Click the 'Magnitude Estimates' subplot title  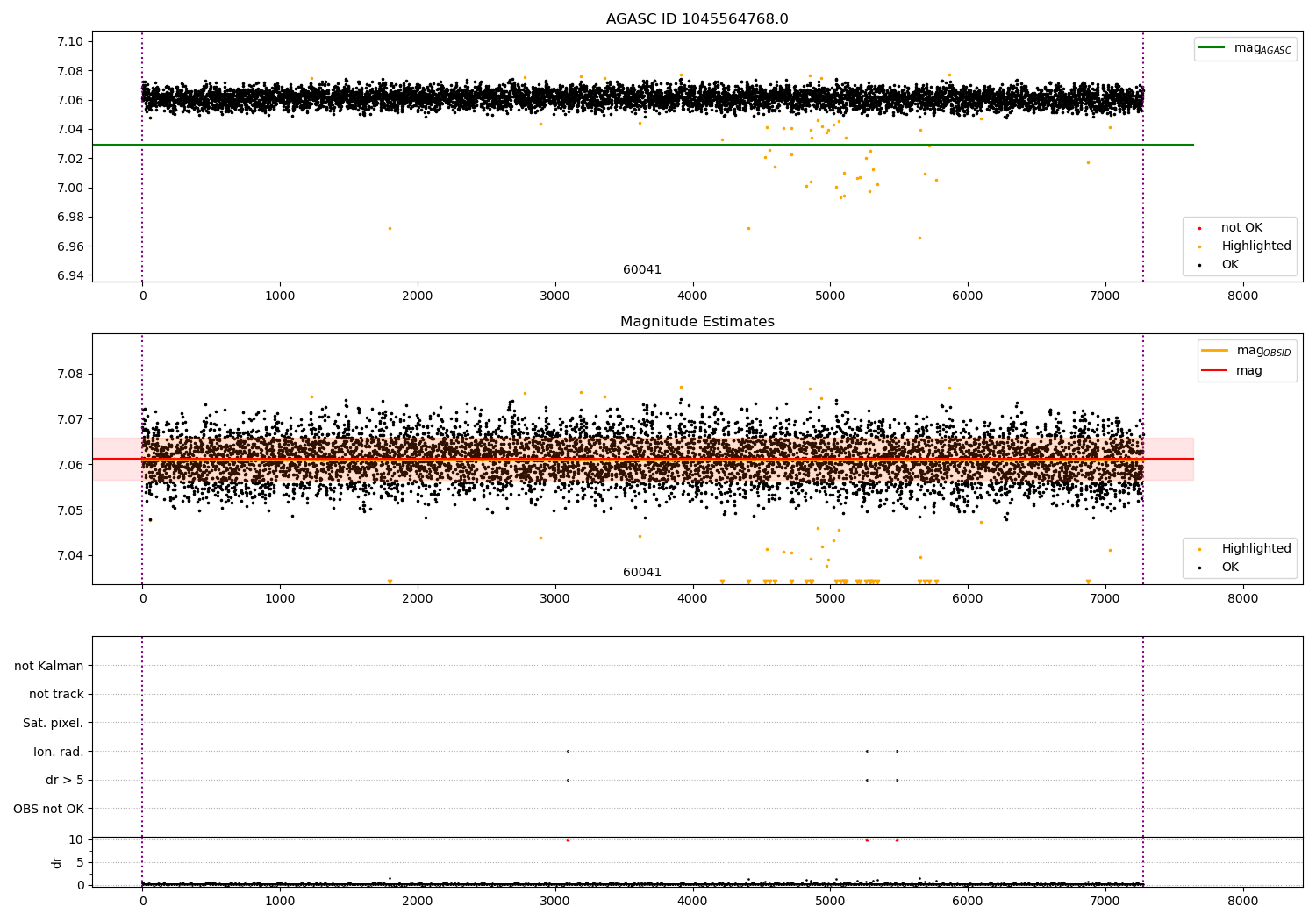697,322
